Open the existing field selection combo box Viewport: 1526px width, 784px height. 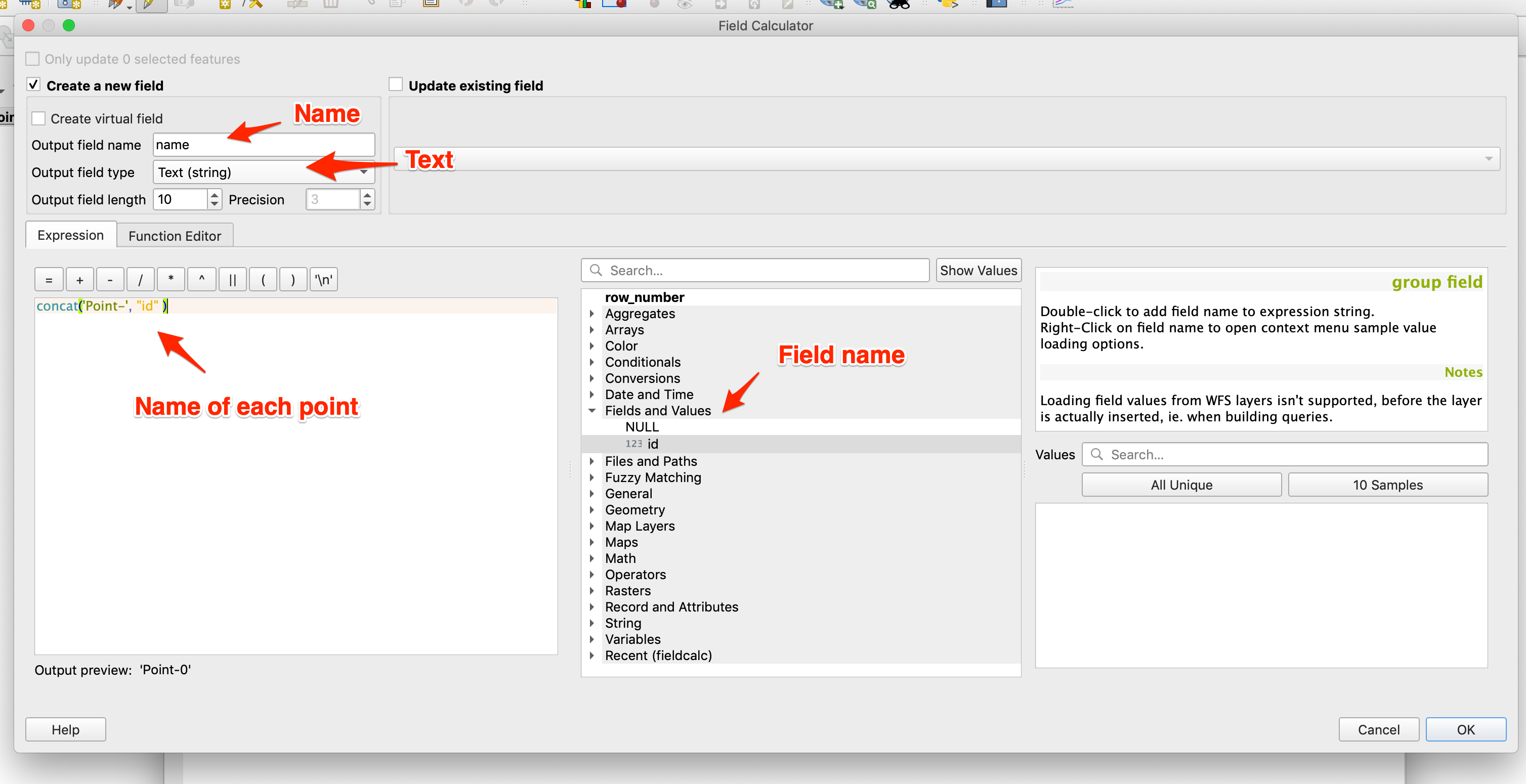947,159
